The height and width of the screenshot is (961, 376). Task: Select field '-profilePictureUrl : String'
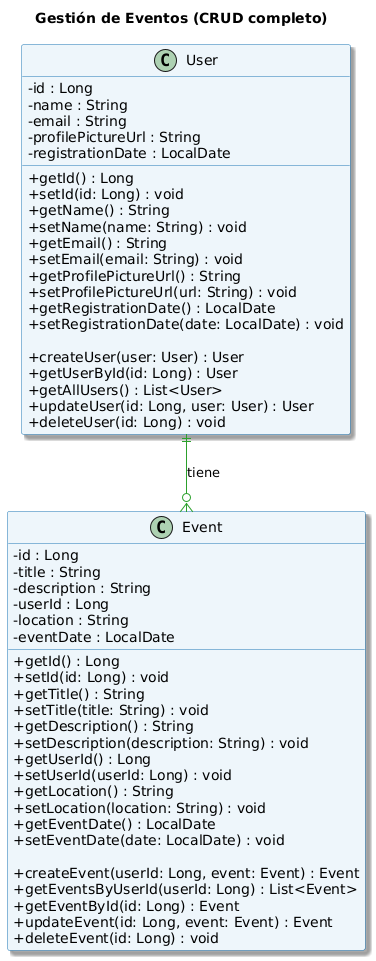pos(114,137)
